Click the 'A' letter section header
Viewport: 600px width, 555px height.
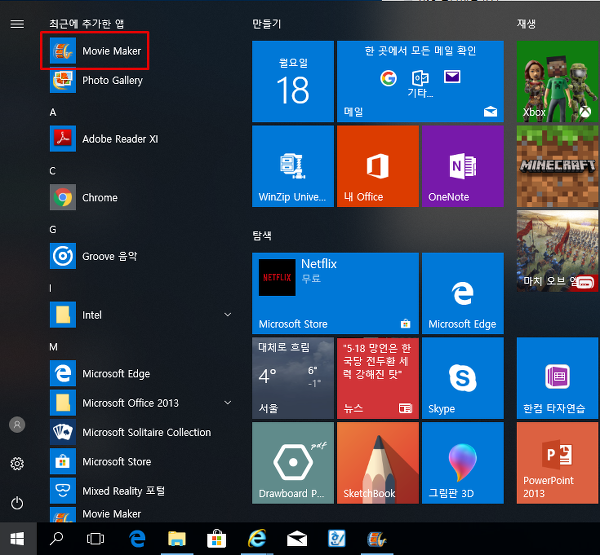(53, 112)
